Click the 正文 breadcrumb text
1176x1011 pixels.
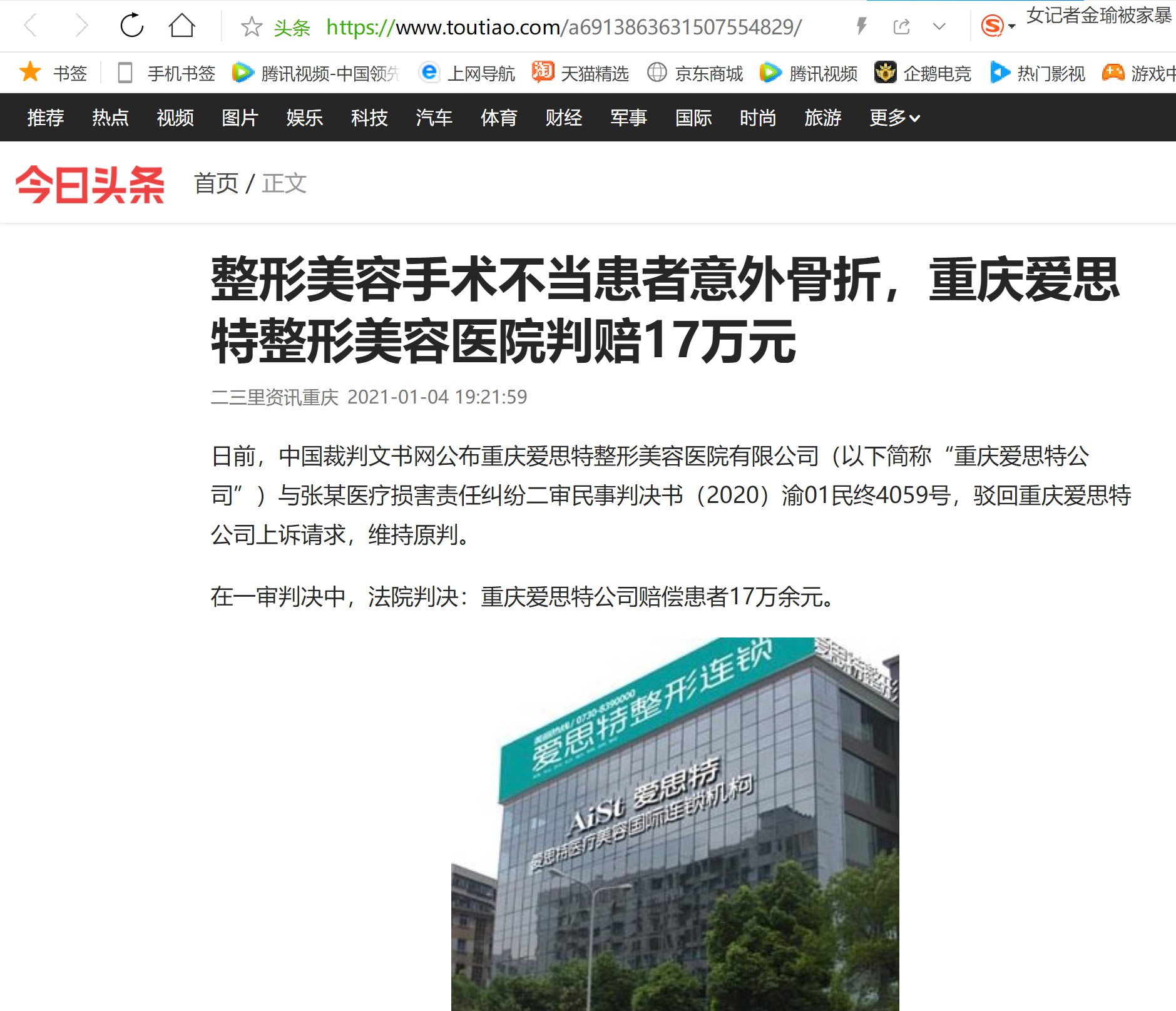point(284,183)
